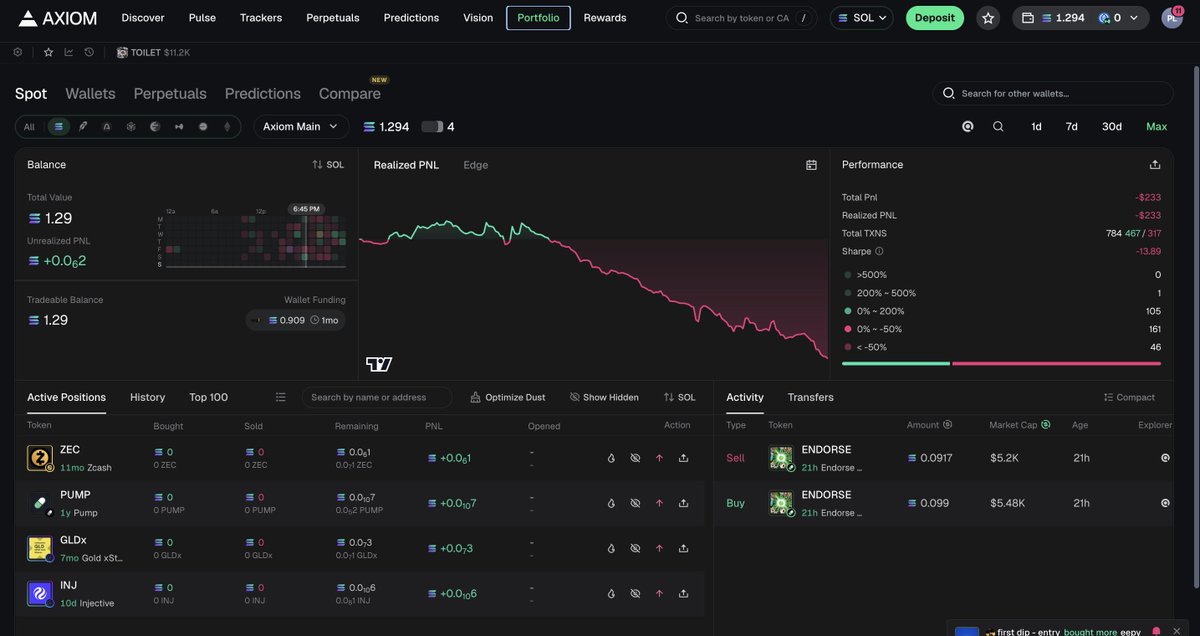Image resolution: width=1200 pixels, height=636 pixels.
Task: Hide the GLDx position with eye-slash icon
Action: [x=635, y=548]
